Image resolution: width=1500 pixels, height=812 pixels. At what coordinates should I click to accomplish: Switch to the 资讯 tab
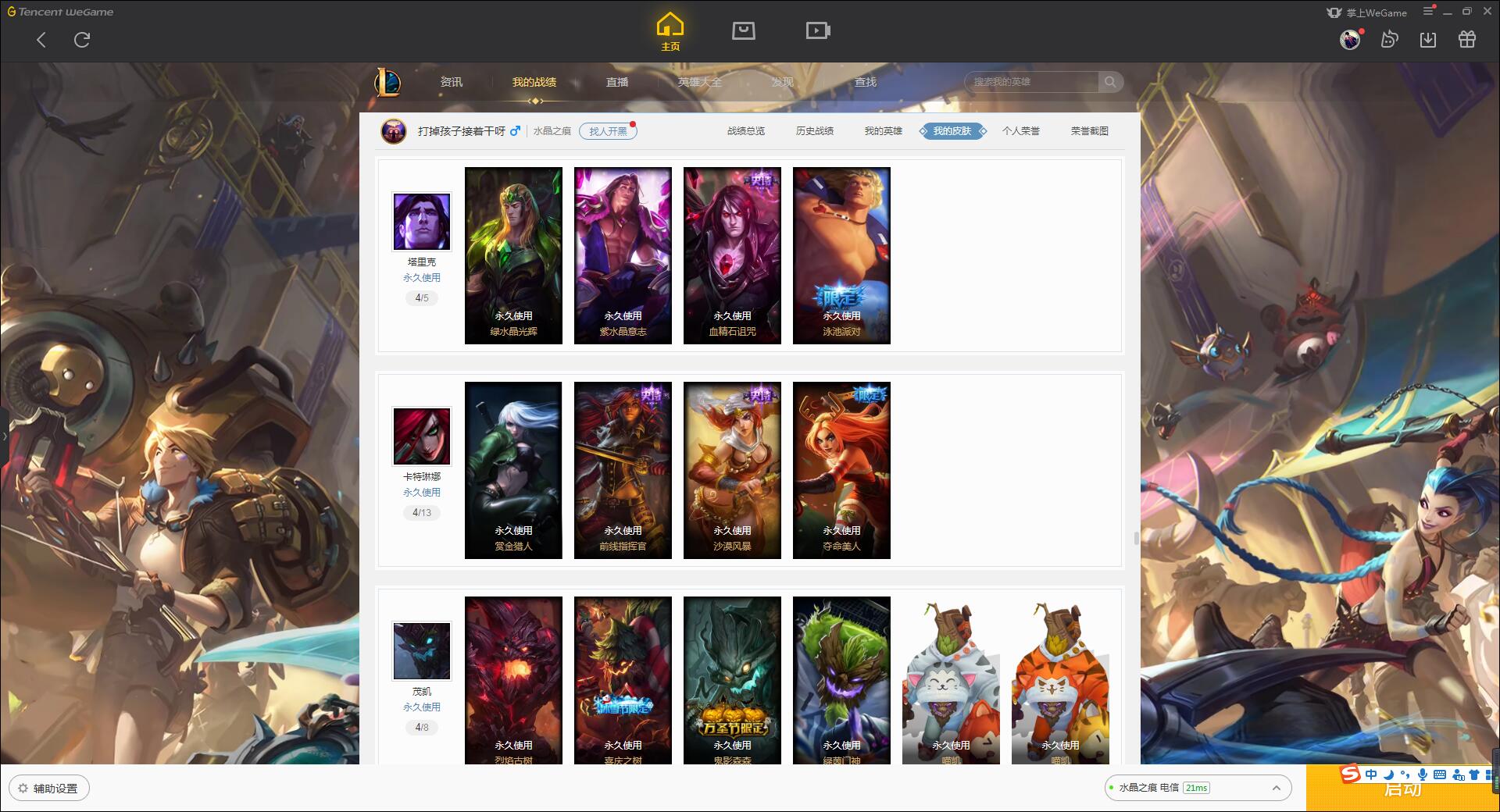(x=451, y=82)
